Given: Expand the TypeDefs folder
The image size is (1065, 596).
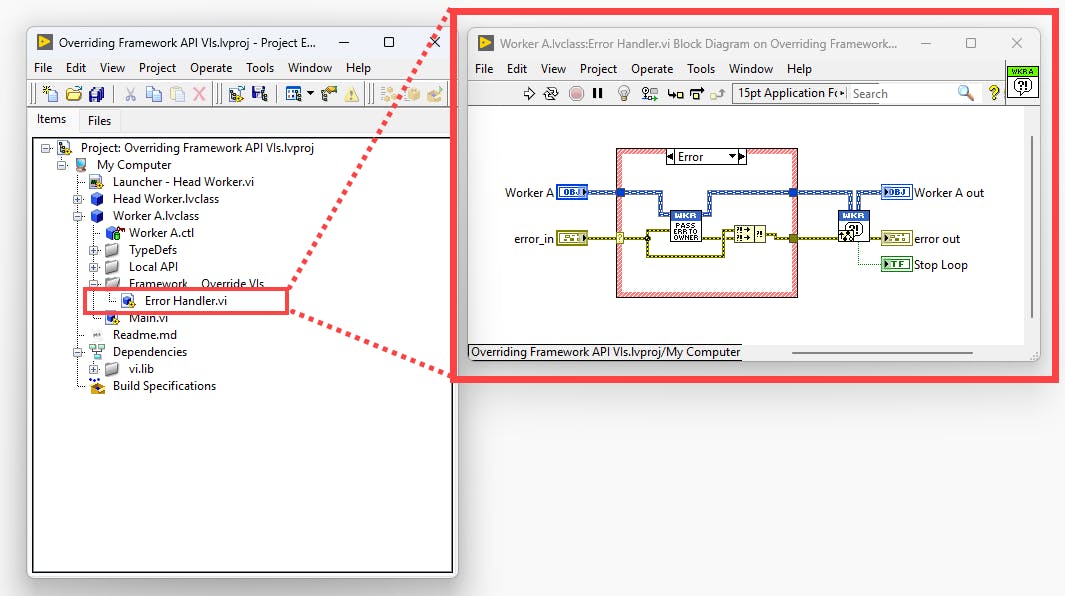Looking at the screenshot, I should [94, 250].
